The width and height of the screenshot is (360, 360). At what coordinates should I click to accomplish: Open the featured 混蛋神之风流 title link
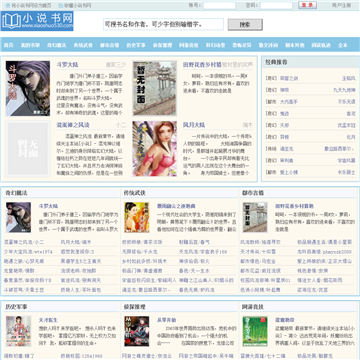[x=73, y=125]
